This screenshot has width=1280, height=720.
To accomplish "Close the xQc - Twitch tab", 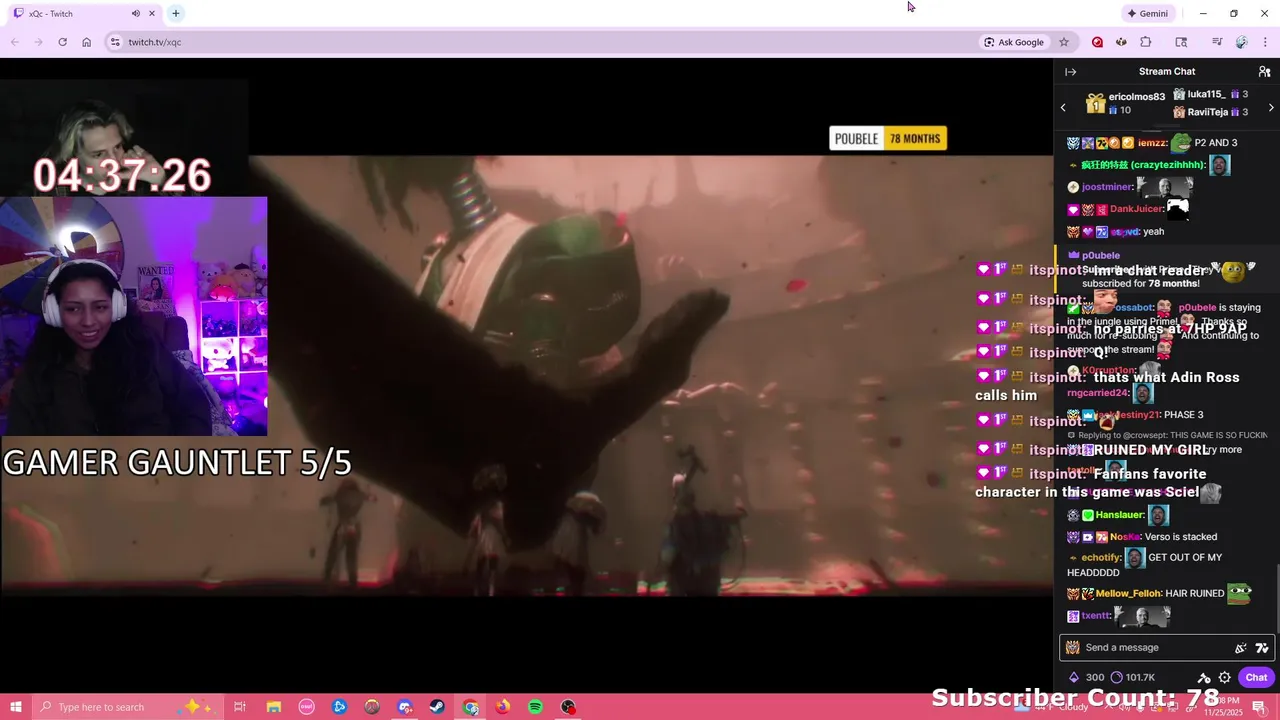I will (152, 13).
